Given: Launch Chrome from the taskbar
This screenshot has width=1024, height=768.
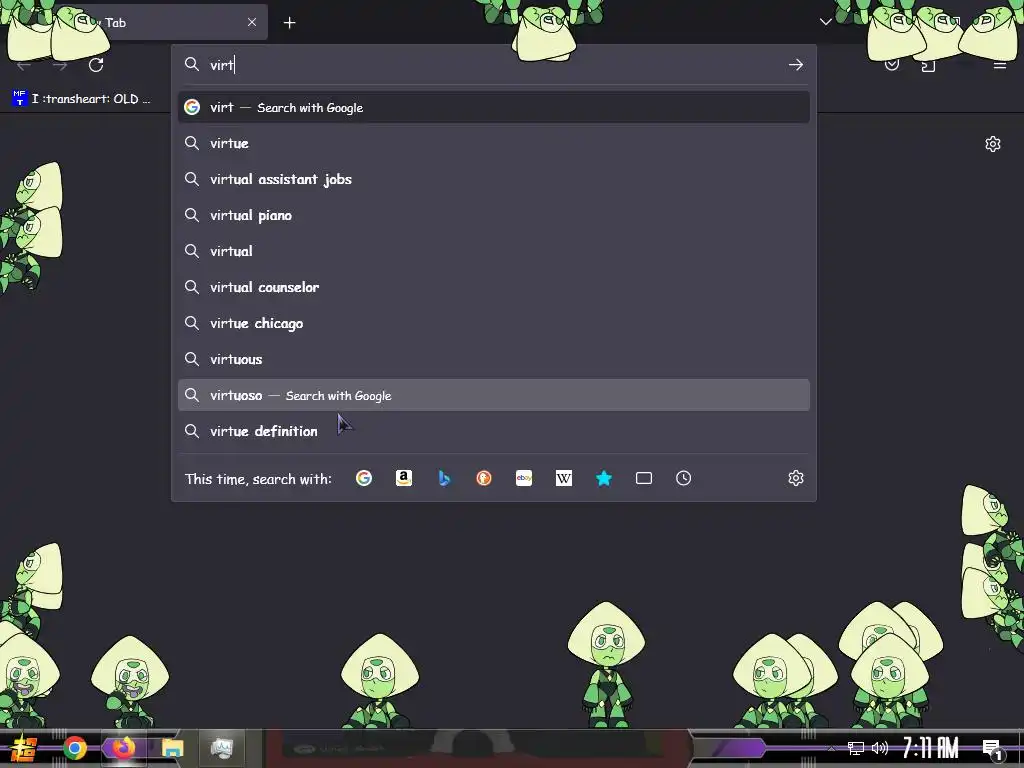Looking at the screenshot, I should pos(74,748).
